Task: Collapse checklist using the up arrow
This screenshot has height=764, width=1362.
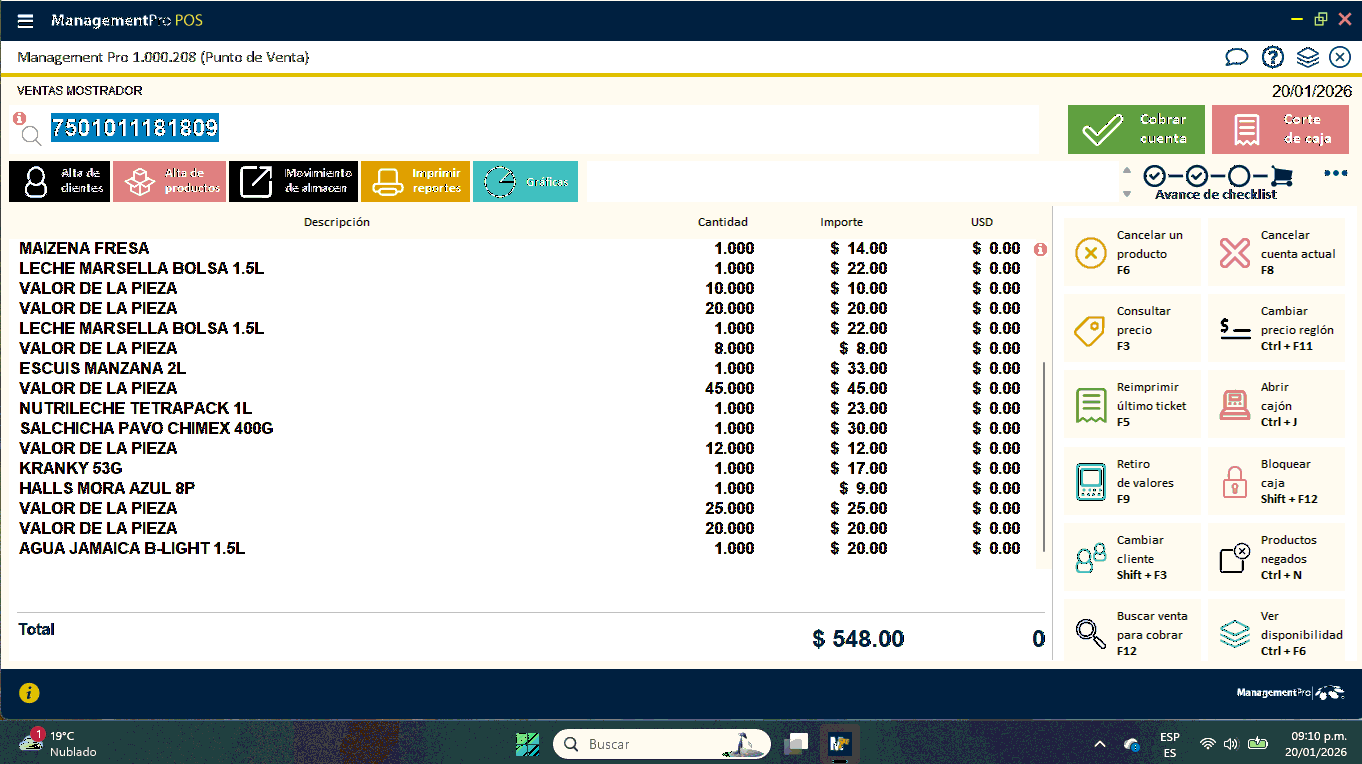Action: (1127, 170)
